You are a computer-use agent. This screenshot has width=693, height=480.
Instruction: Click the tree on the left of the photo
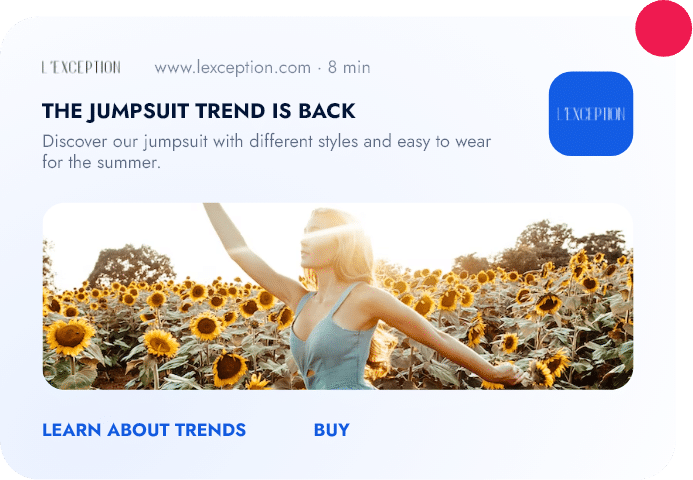130,265
